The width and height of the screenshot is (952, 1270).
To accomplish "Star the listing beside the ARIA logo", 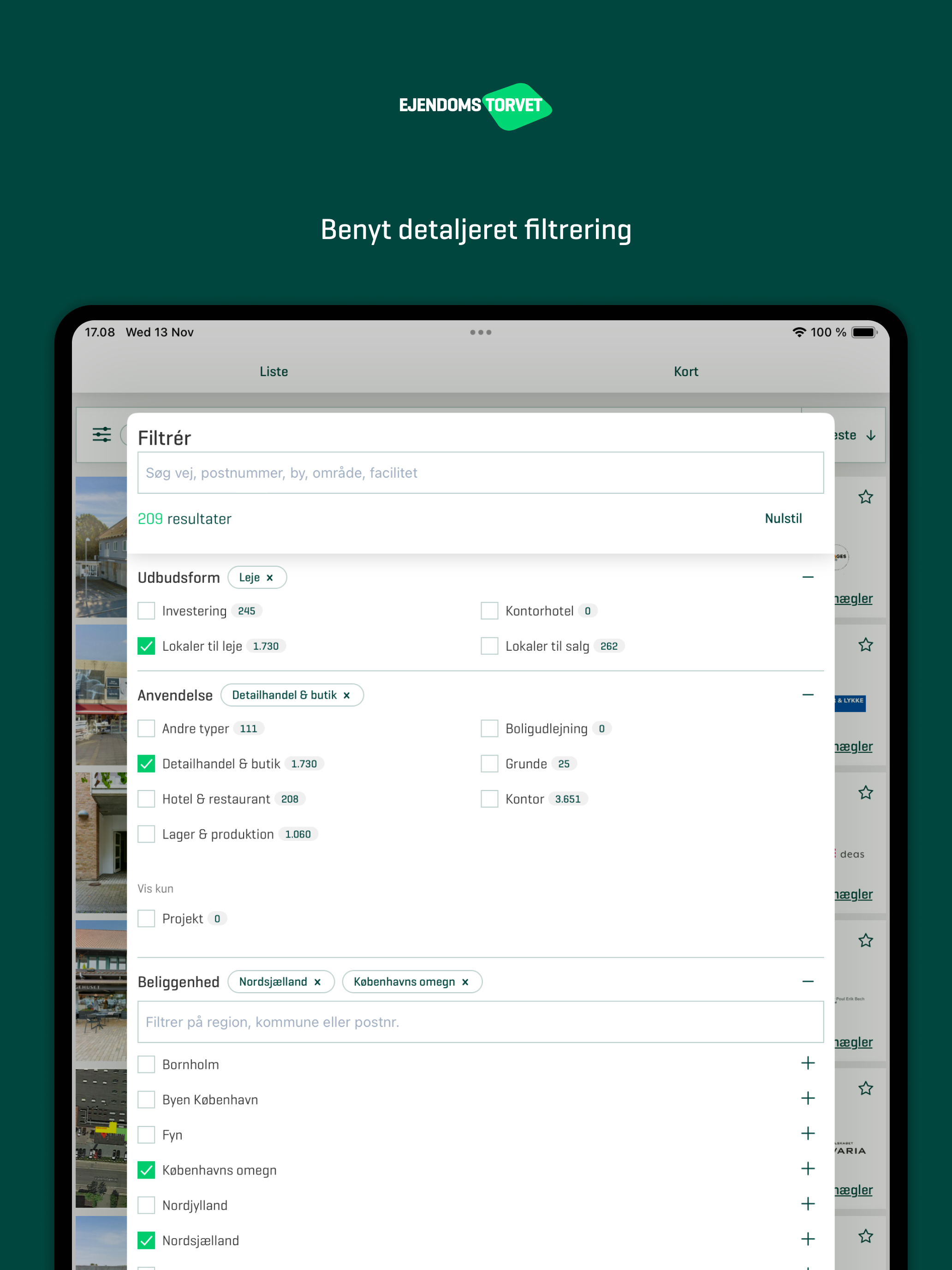I will coord(865,1089).
